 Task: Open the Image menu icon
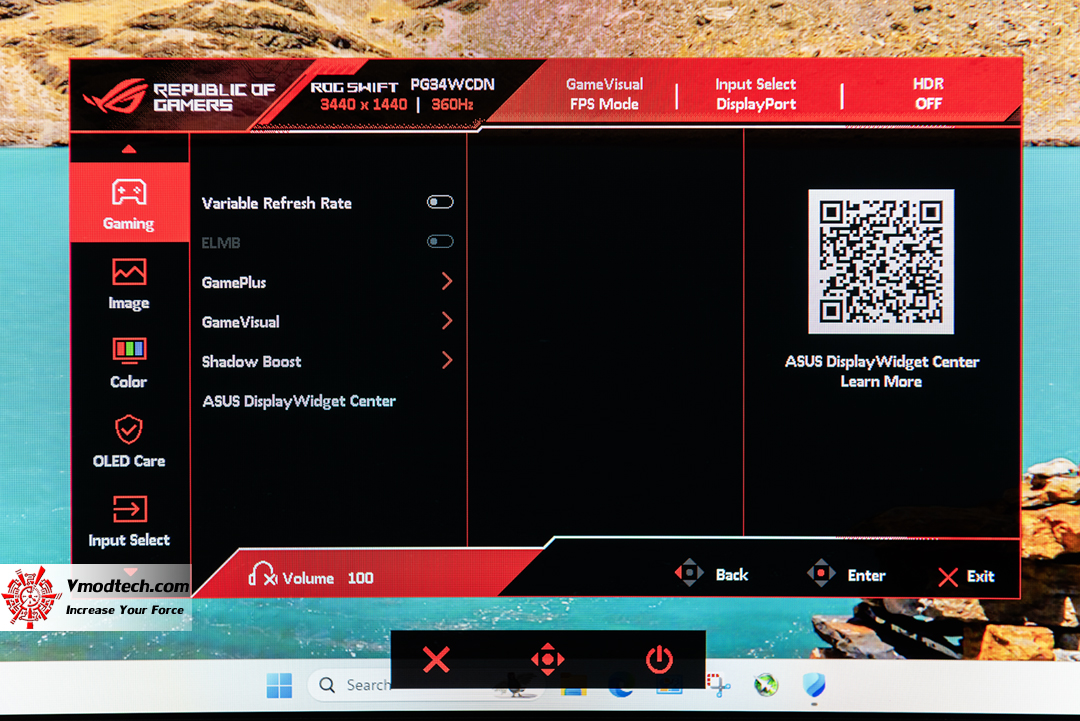pyautogui.click(x=129, y=272)
